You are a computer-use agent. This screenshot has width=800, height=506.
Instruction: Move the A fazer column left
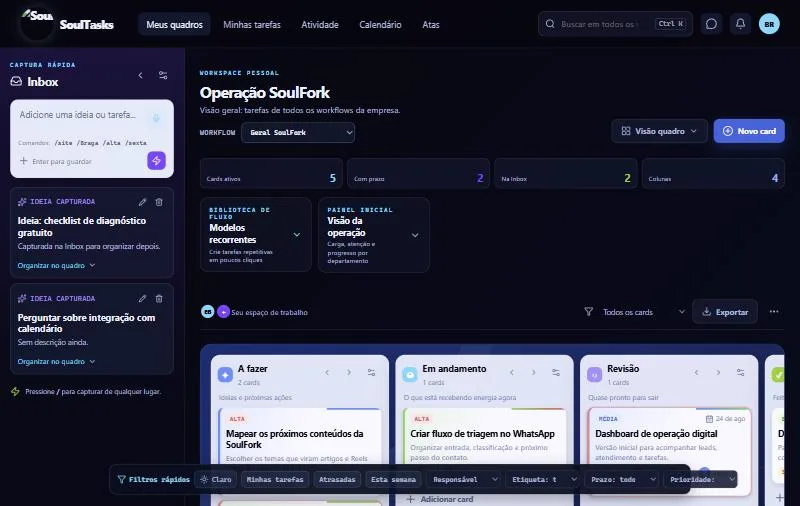[x=327, y=372]
